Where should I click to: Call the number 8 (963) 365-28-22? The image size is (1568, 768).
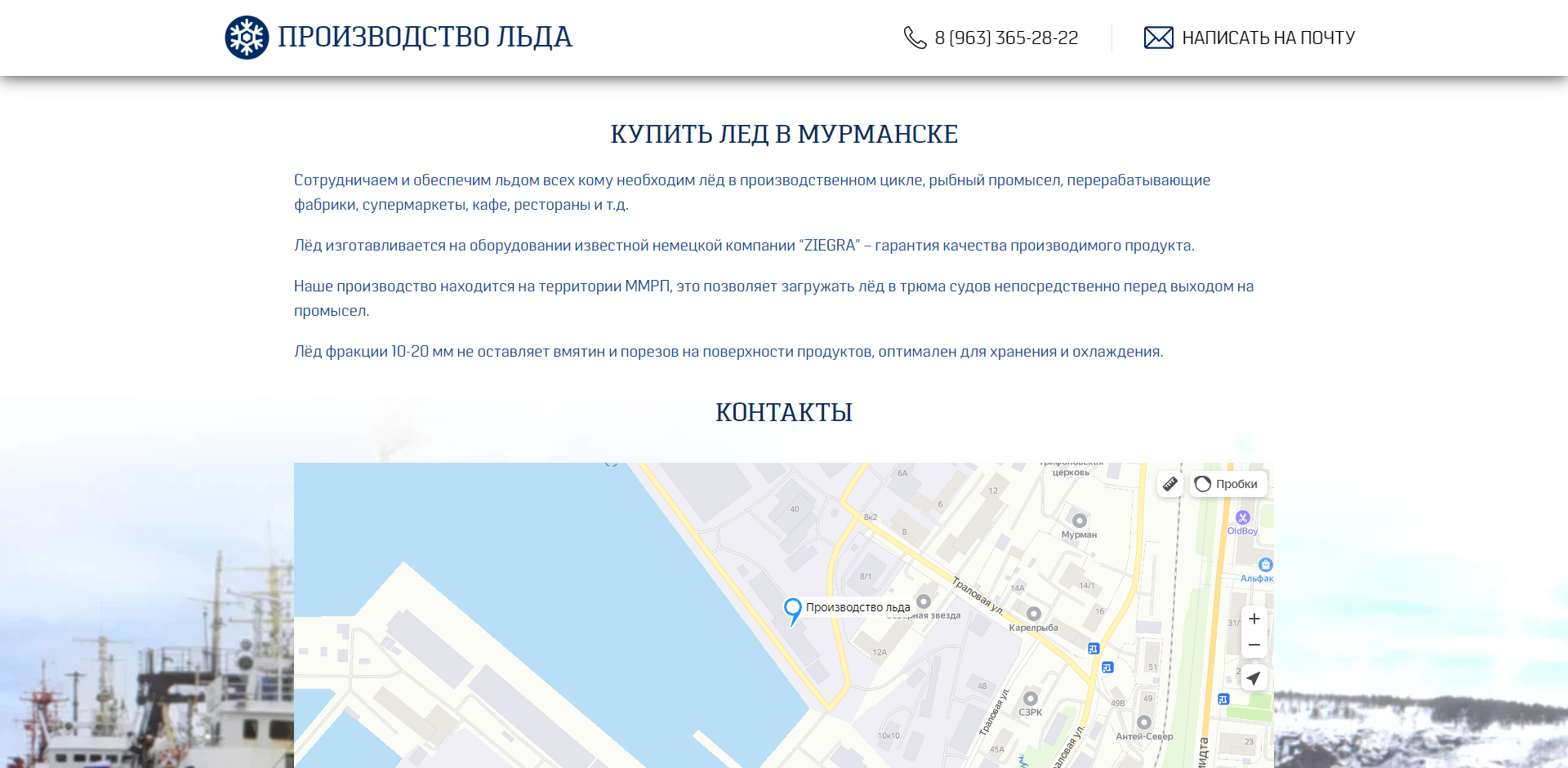[1006, 38]
